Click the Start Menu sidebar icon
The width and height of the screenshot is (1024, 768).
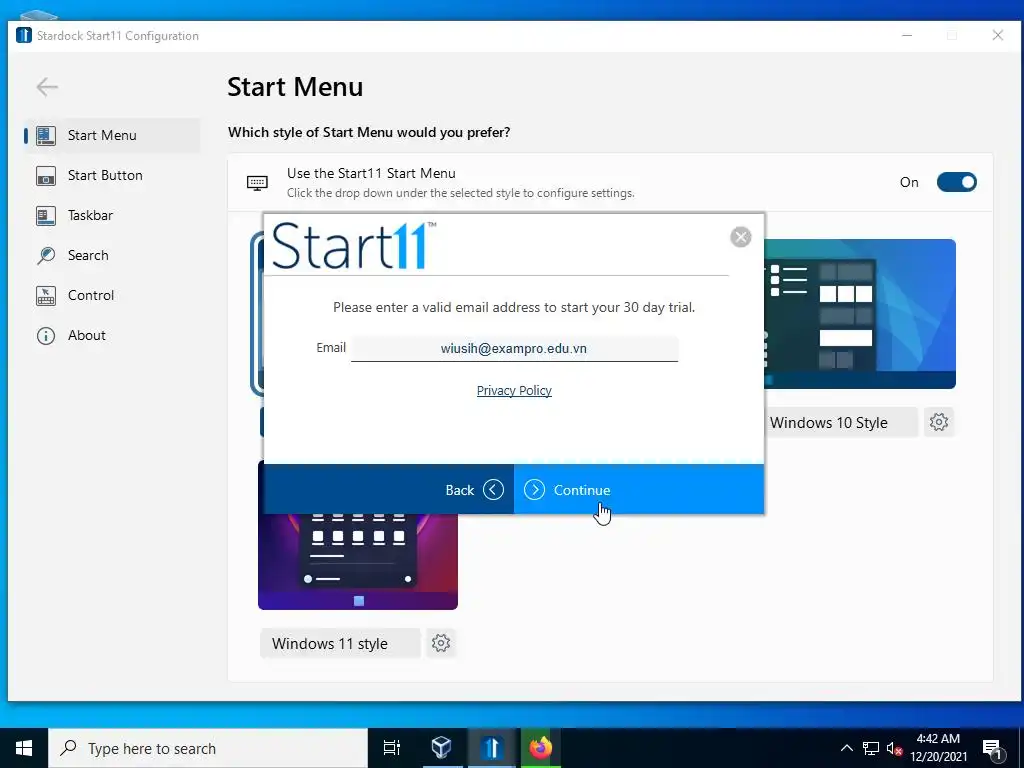point(46,135)
